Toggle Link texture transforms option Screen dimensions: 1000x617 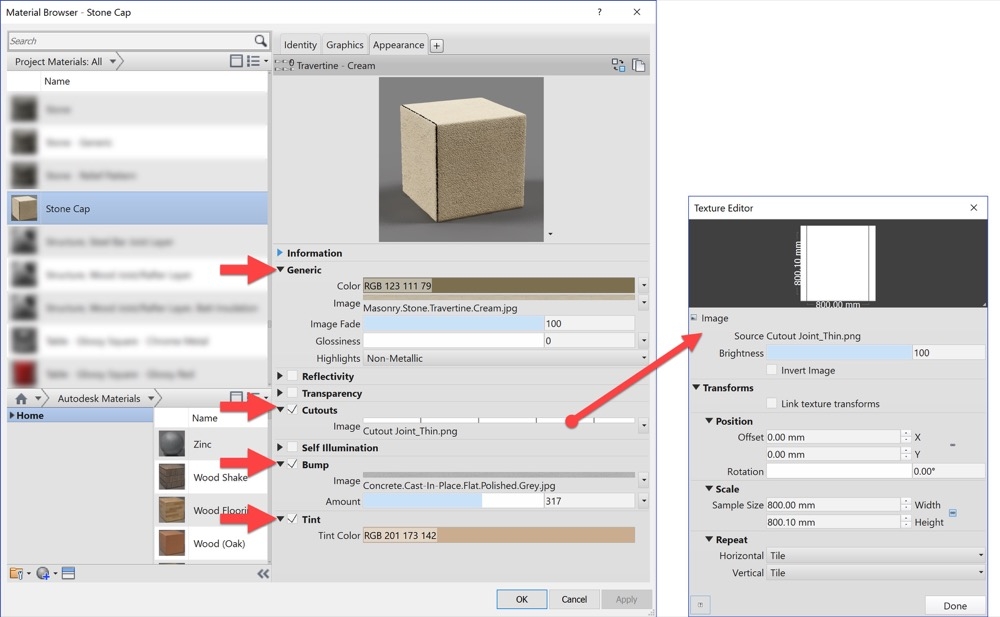[x=772, y=403]
